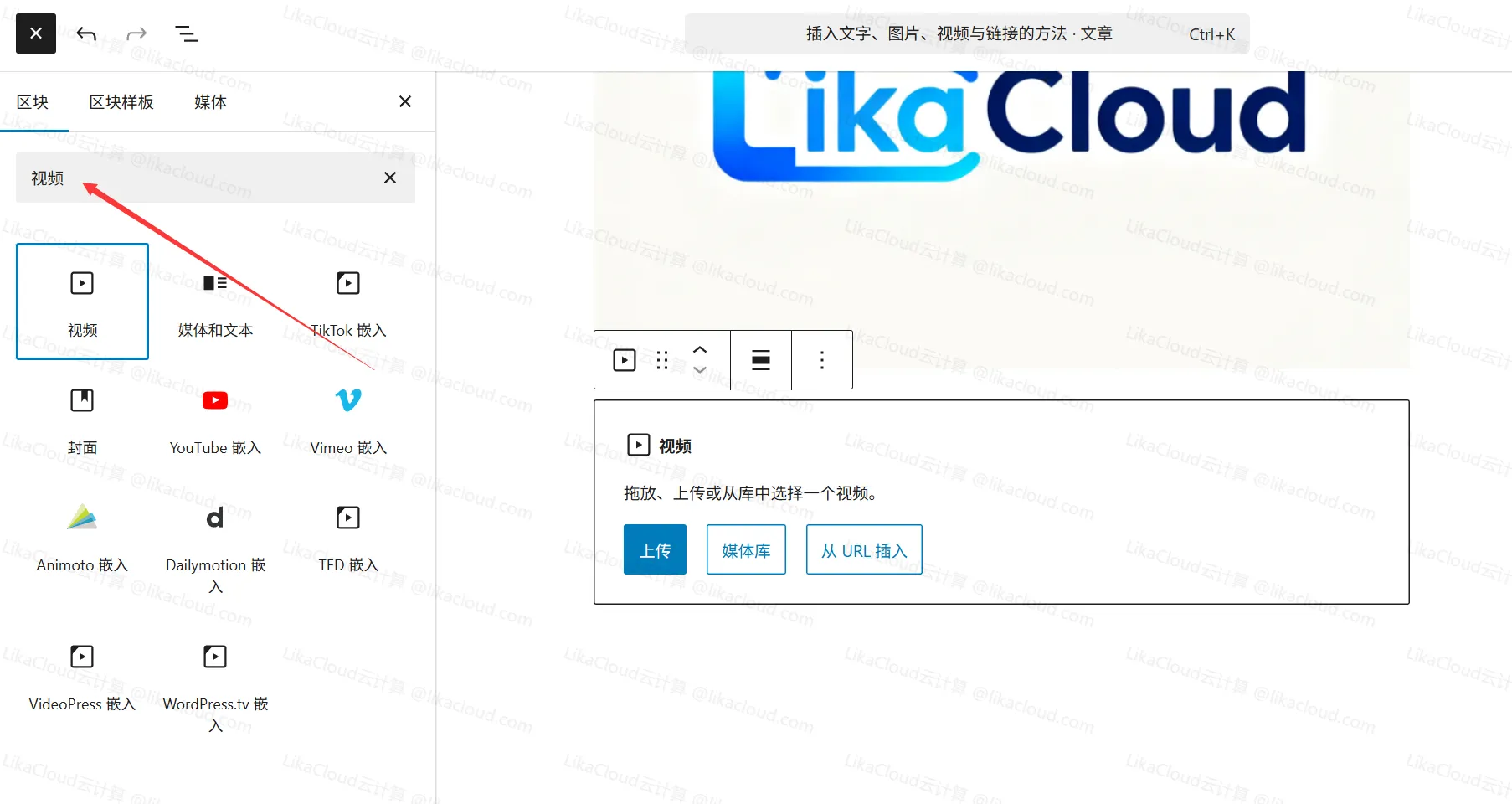
Task: Expand move options with the down chevron
Action: [700, 369]
